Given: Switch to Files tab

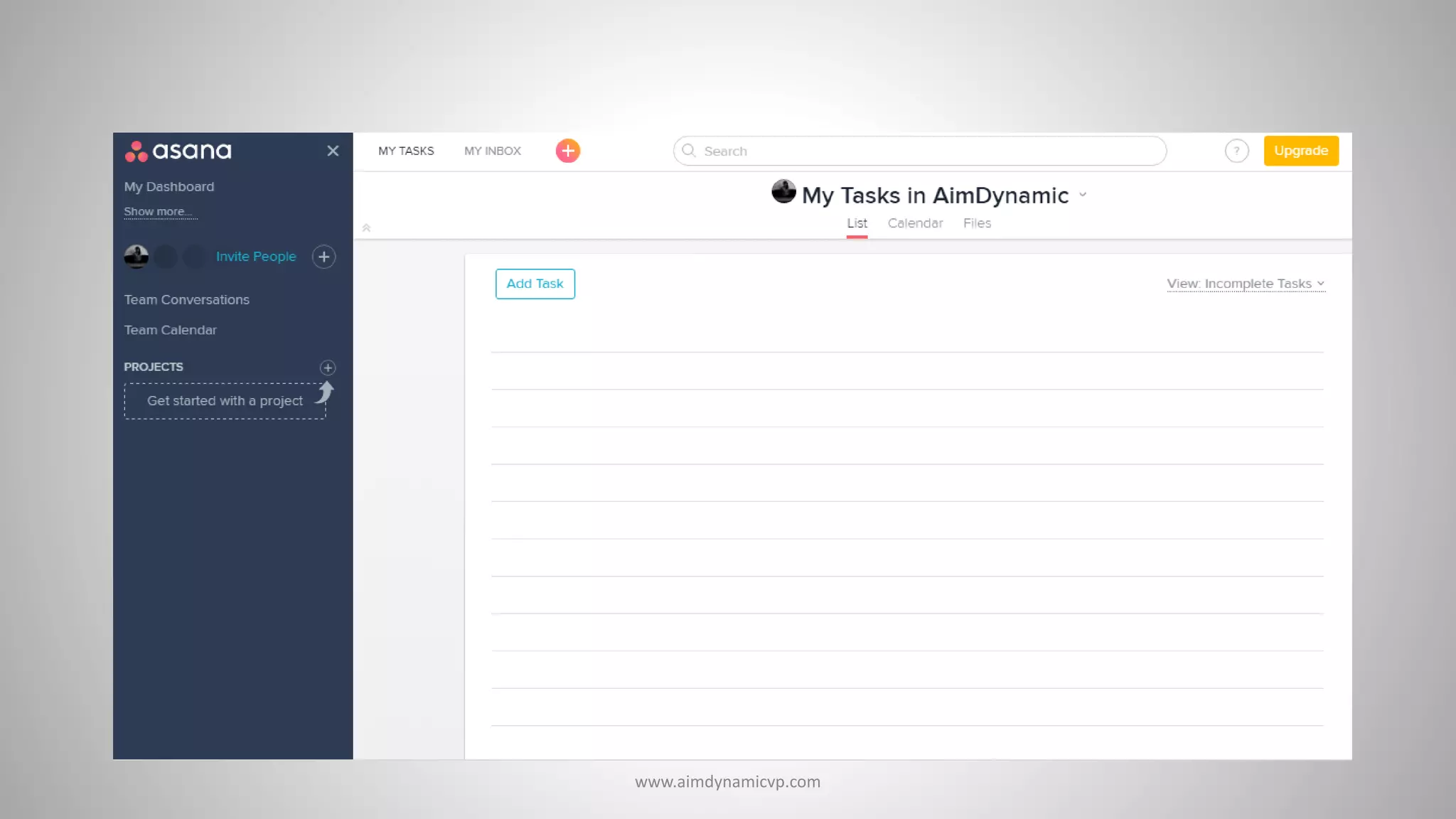Looking at the screenshot, I should [977, 223].
